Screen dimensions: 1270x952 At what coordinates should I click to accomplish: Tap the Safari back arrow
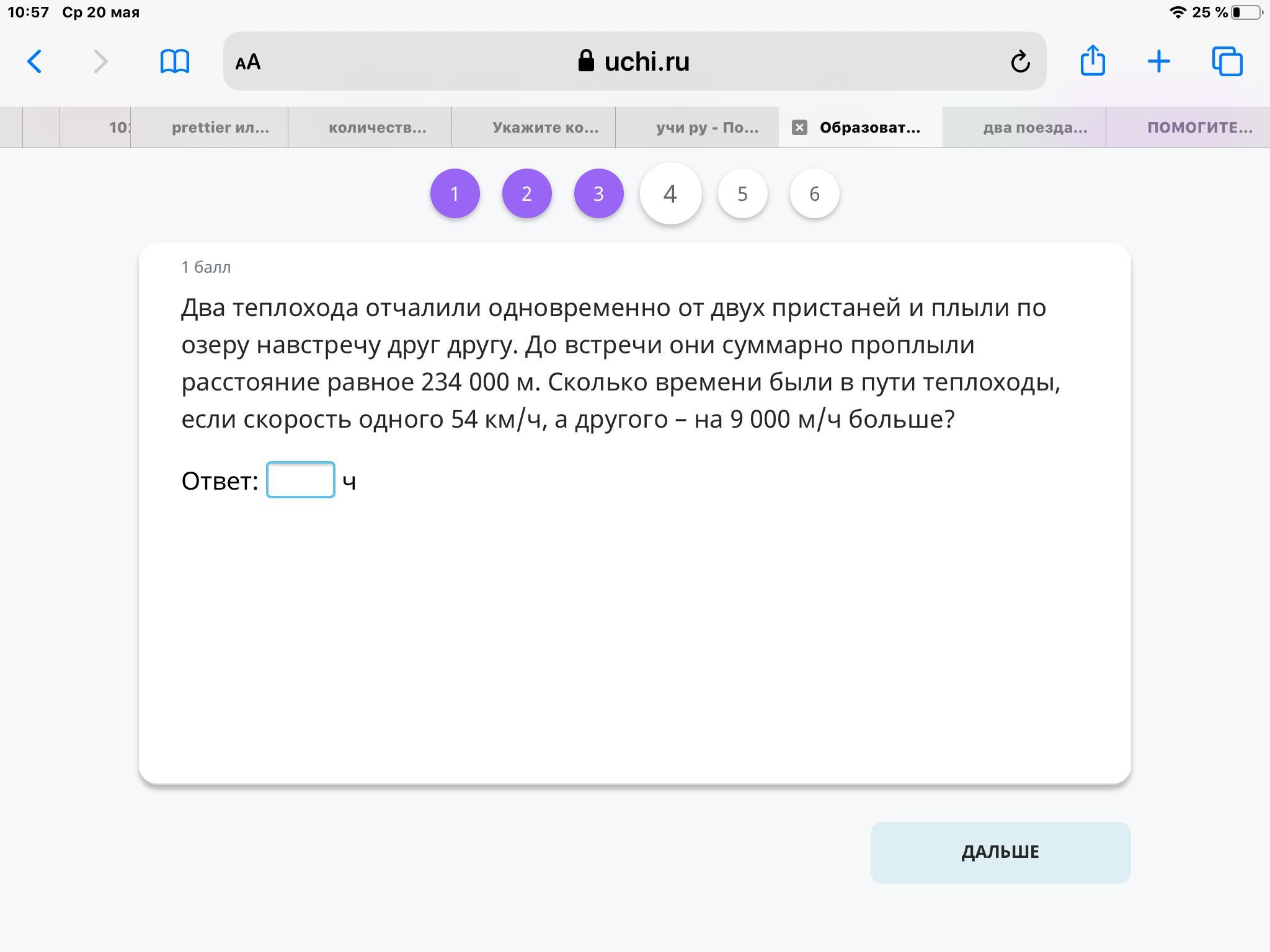point(35,61)
